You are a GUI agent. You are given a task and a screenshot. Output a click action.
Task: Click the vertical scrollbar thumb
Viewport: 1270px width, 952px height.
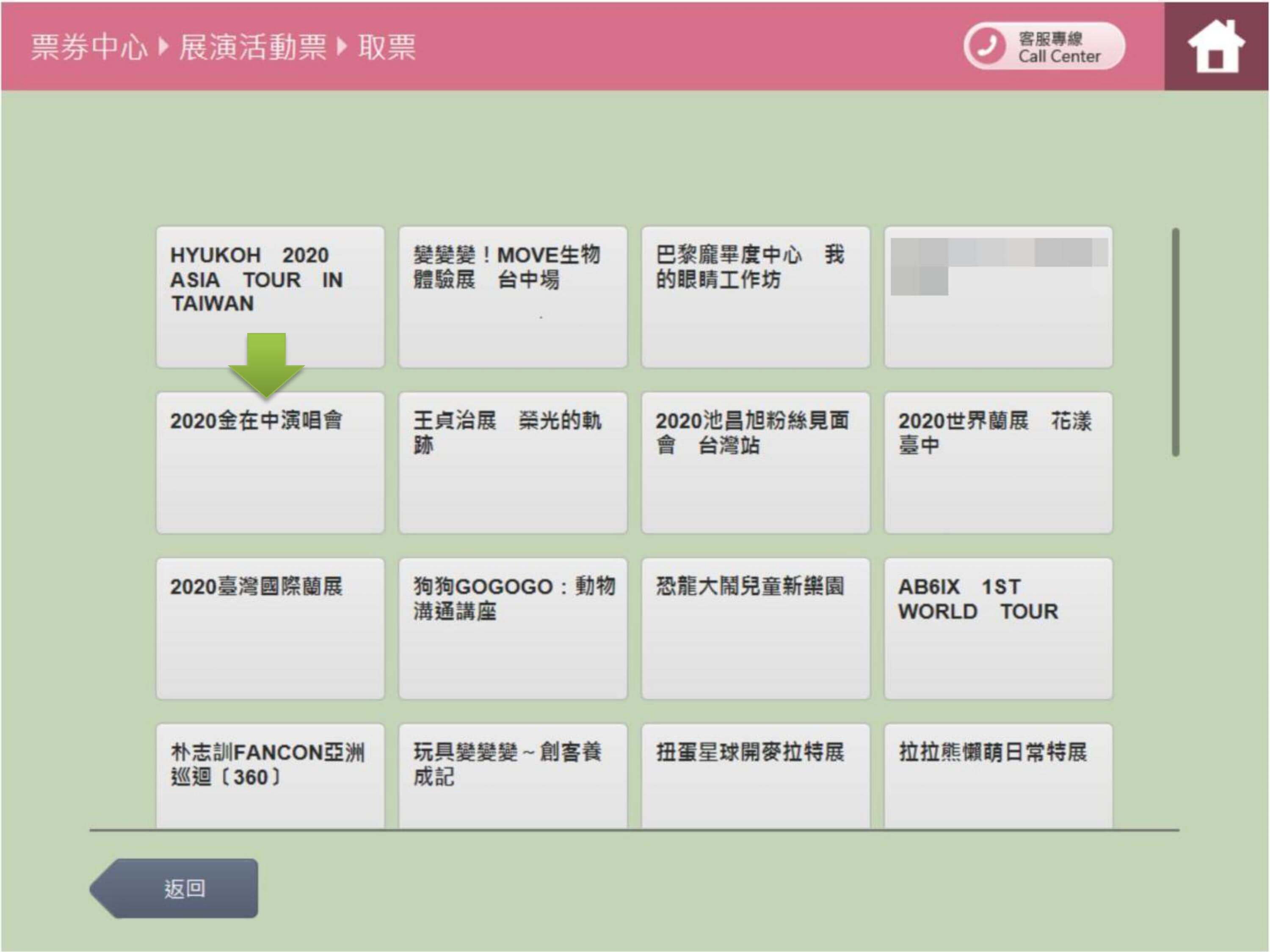point(1175,342)
